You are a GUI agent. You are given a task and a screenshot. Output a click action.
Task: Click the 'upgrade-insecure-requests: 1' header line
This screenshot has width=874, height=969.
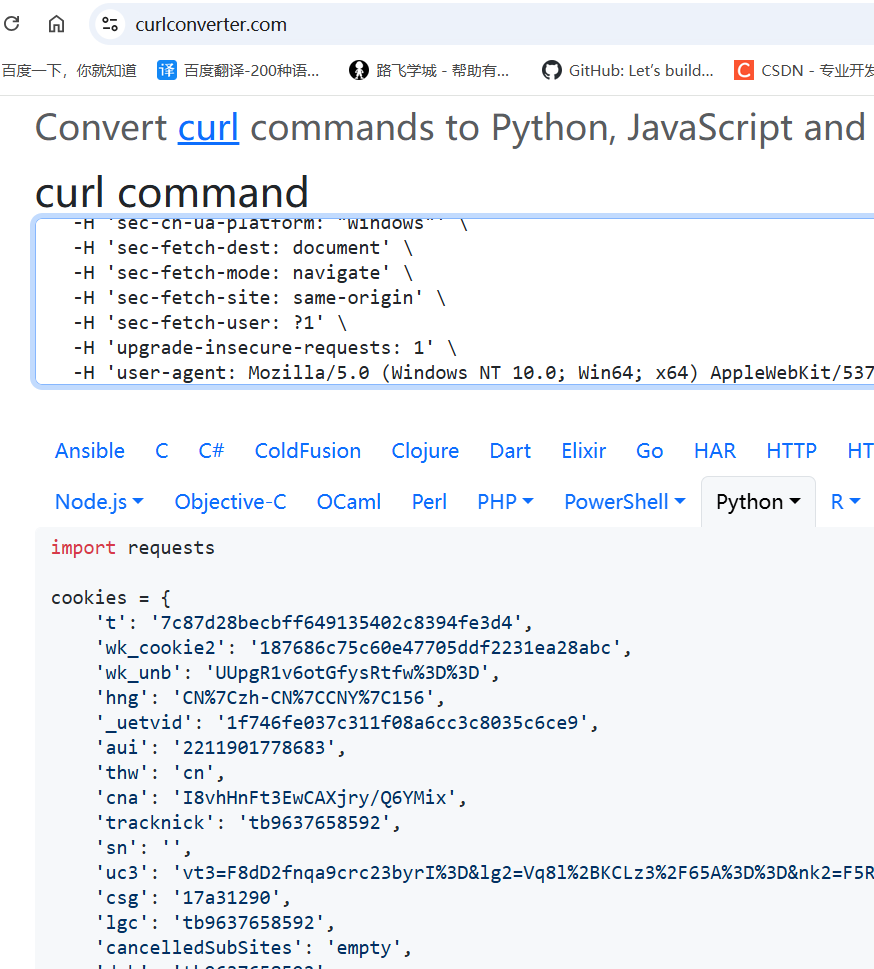265,348
